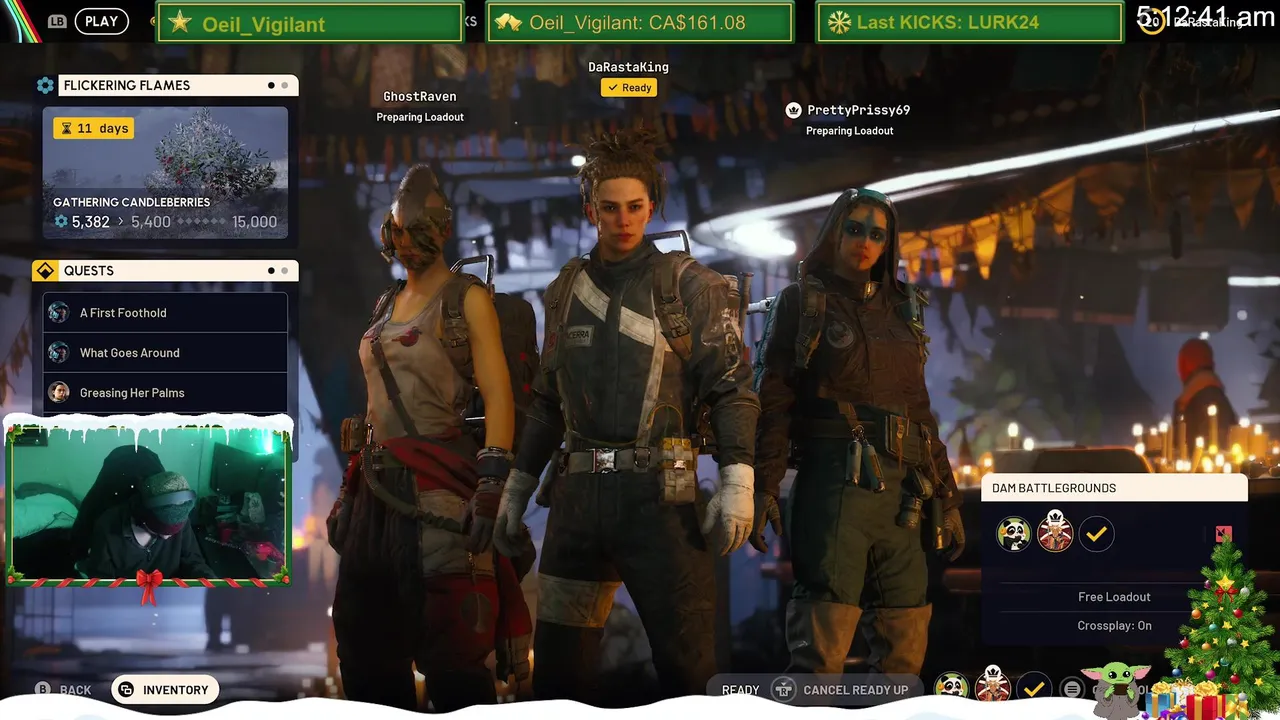Click the Flickering Flames snowflake event icon

tap(45, 86)
